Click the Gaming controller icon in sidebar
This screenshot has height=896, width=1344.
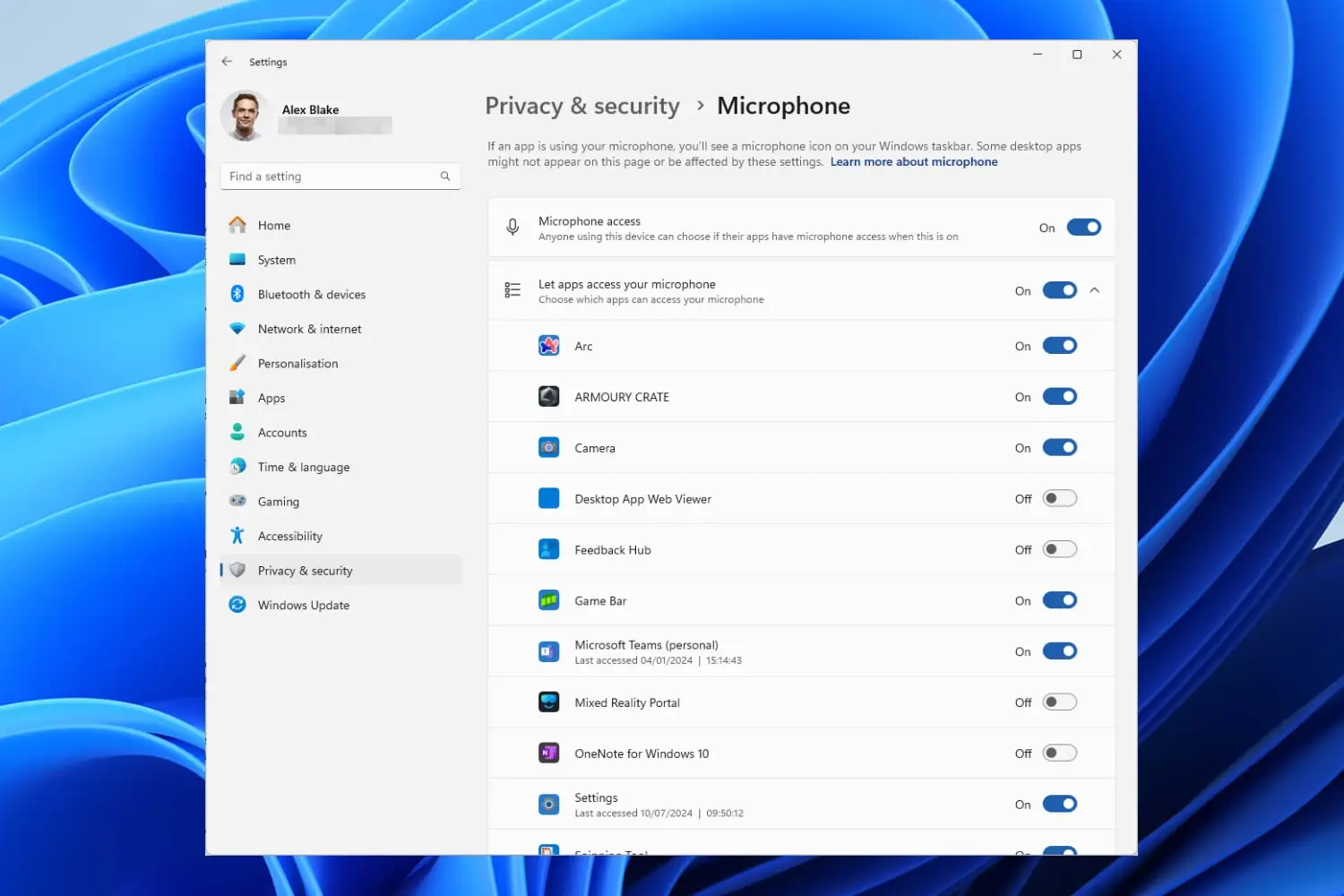coord(237,501)
